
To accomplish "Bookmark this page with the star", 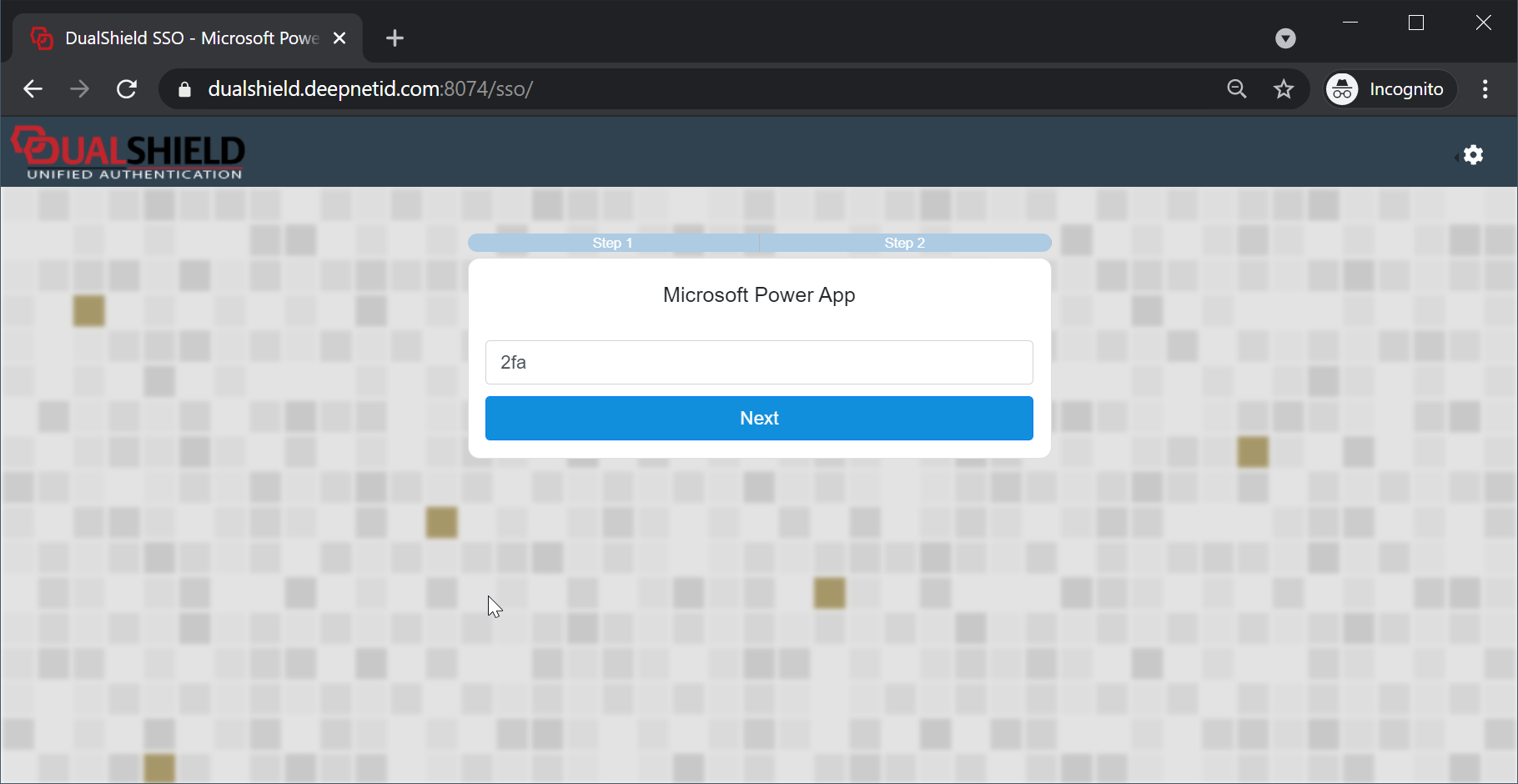I will tap(1284, 89).
